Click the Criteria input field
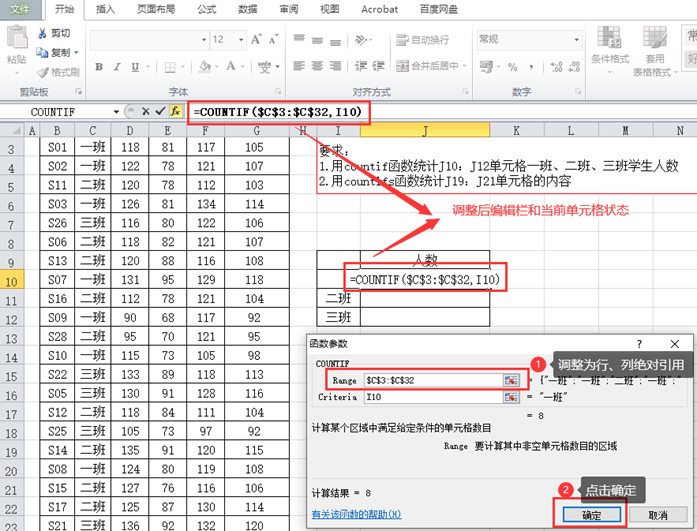The image size is (697, 531). (434, 397)
